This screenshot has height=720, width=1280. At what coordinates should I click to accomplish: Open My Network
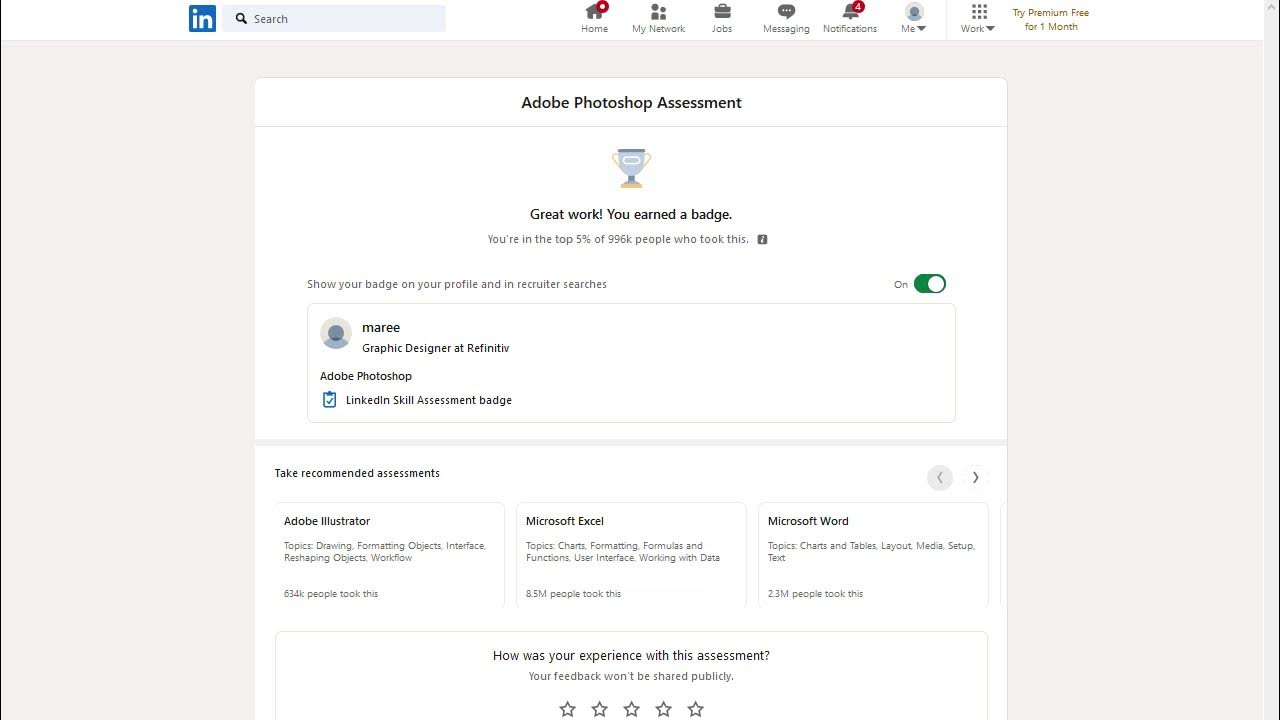click(x=658, y=19)
